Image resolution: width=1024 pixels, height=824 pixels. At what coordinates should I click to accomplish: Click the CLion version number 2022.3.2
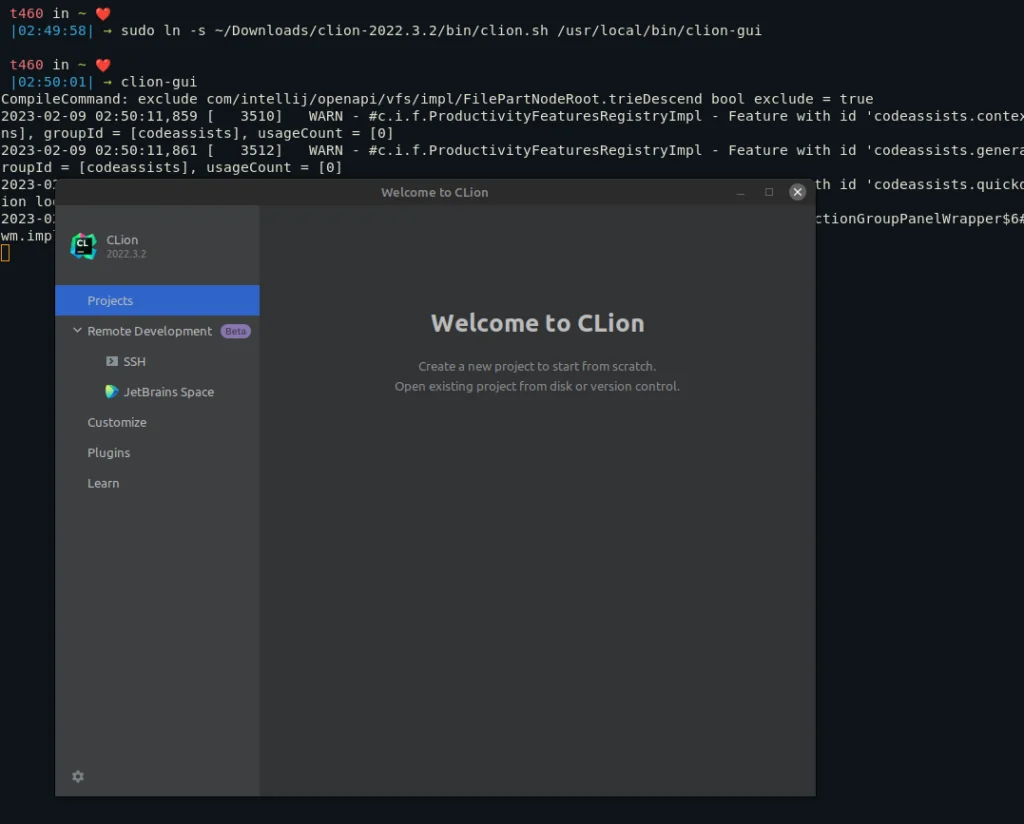coord(126,254)
